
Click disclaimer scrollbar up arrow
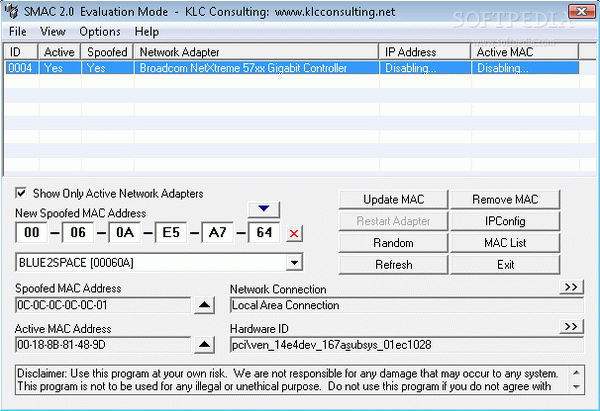(577, 372)
